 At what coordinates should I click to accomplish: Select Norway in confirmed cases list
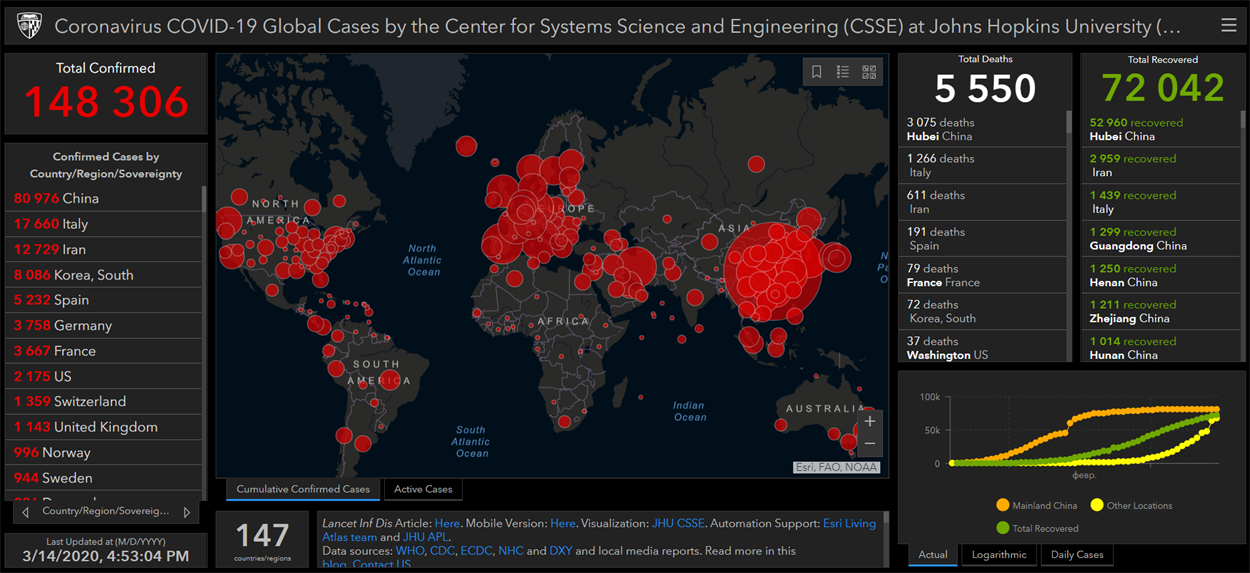(x=103, y=452)
